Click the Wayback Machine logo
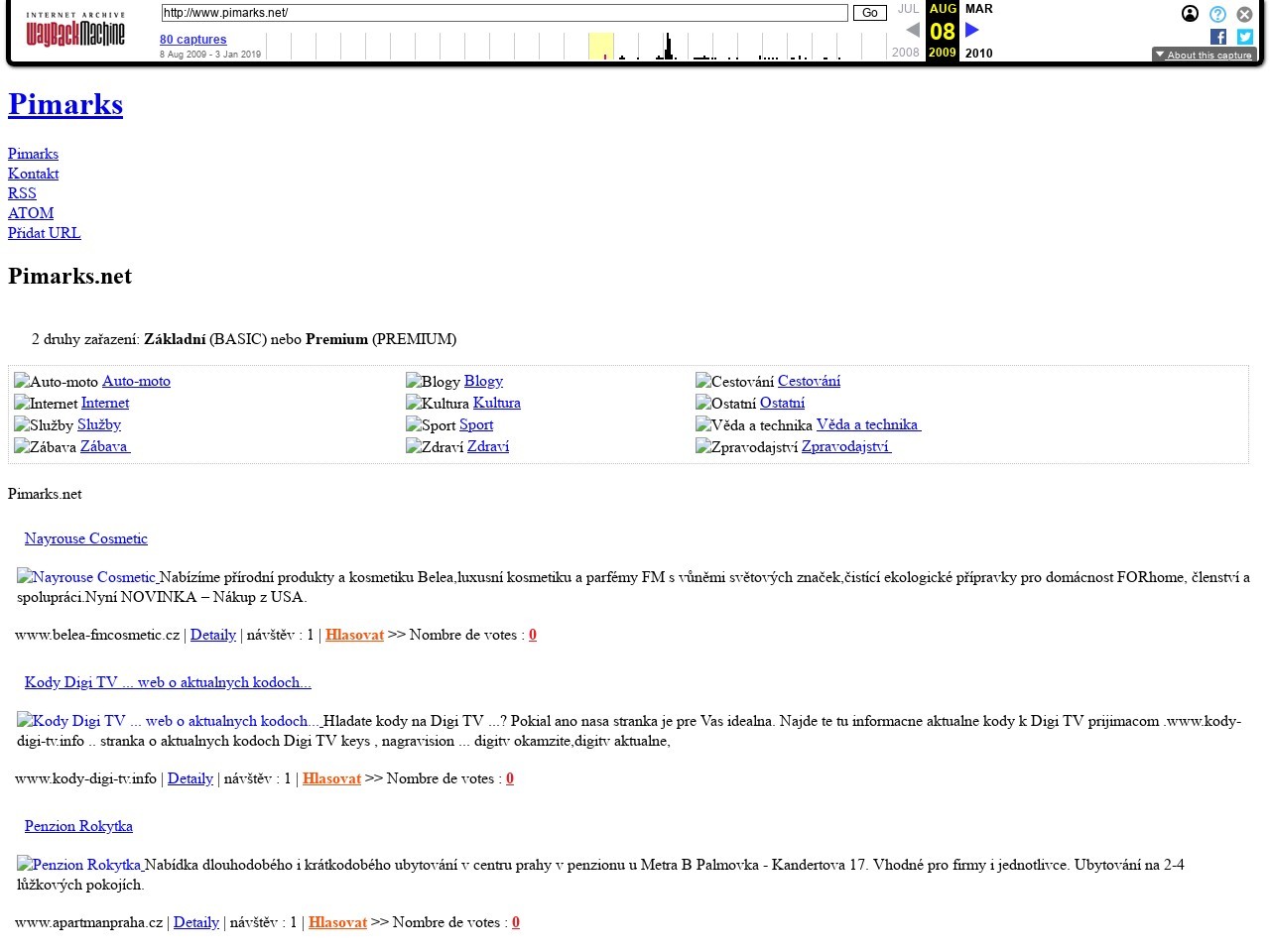Screen dimensions: 1270x952 [75, 31]
